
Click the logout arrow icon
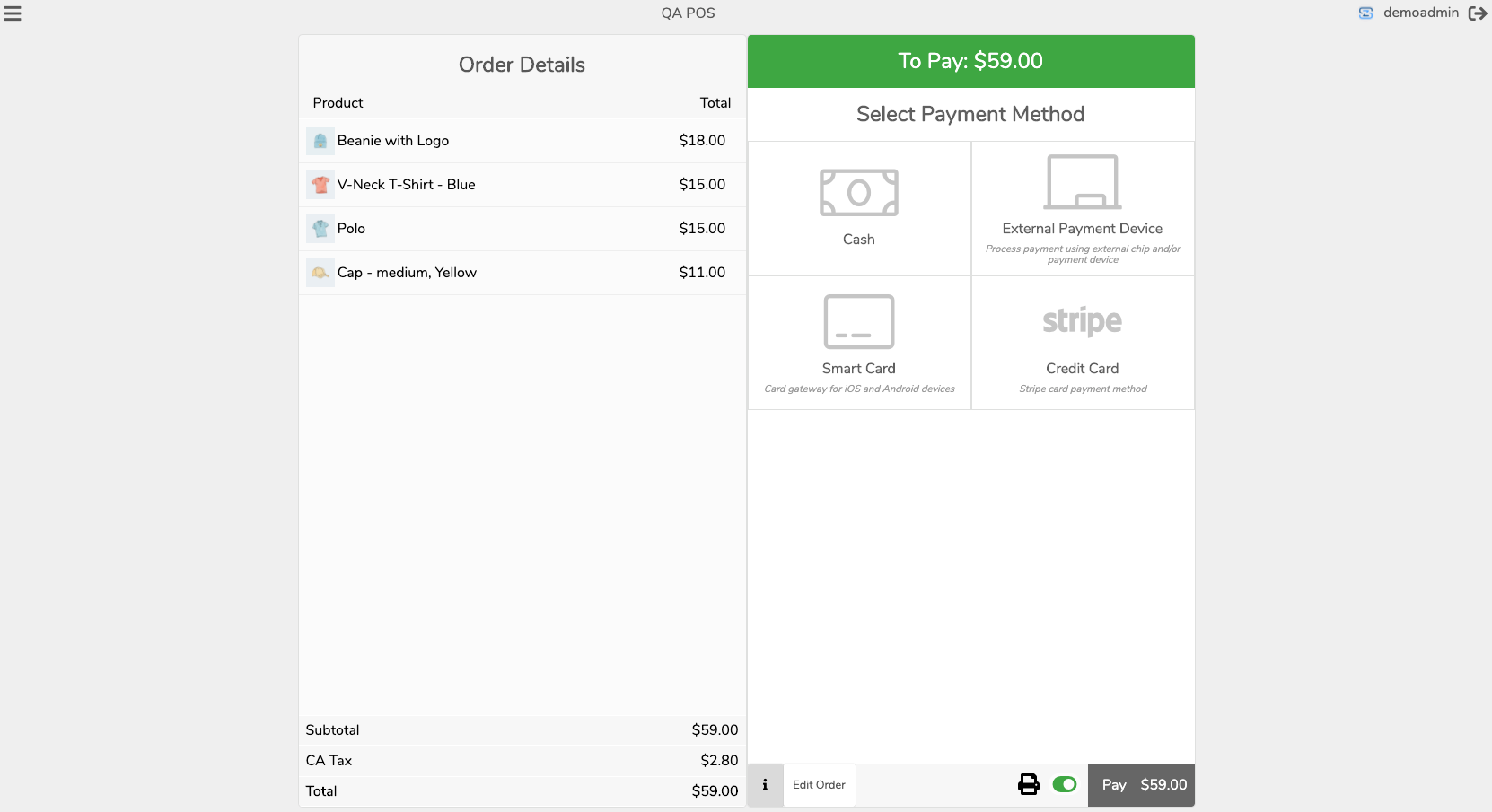point(1478,13)
